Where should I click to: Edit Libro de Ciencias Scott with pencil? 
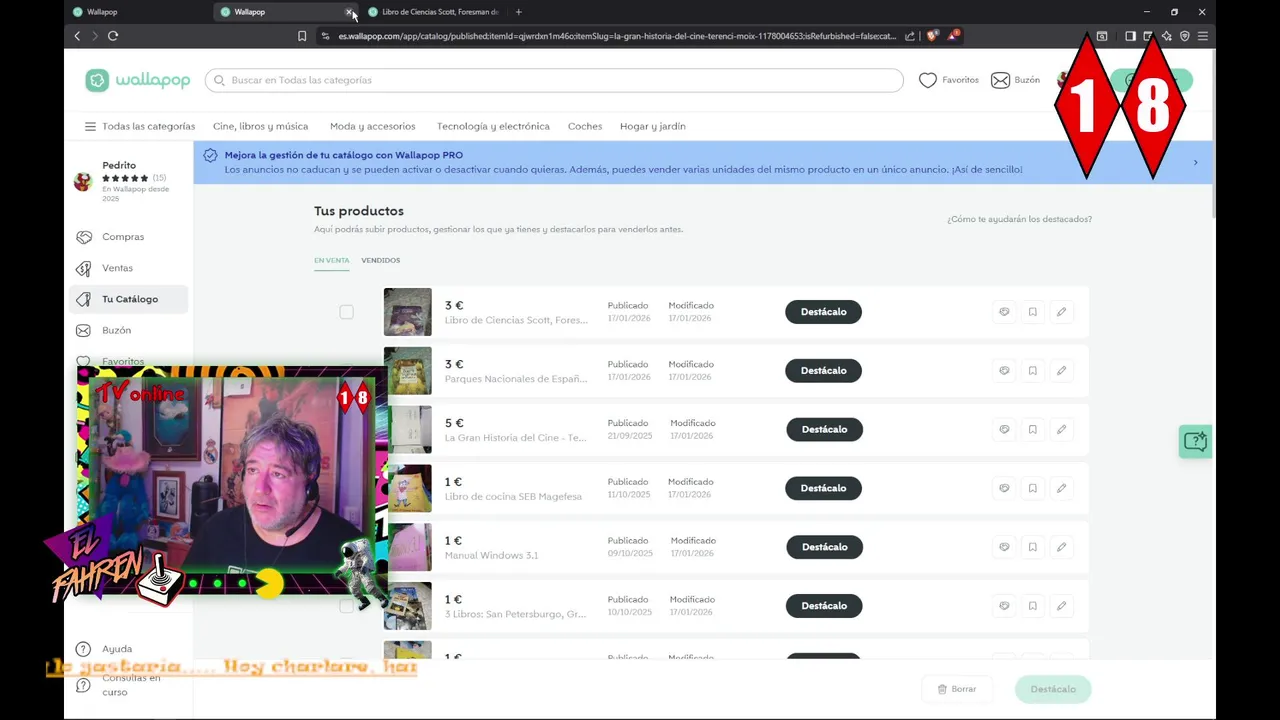point(1061,312)
